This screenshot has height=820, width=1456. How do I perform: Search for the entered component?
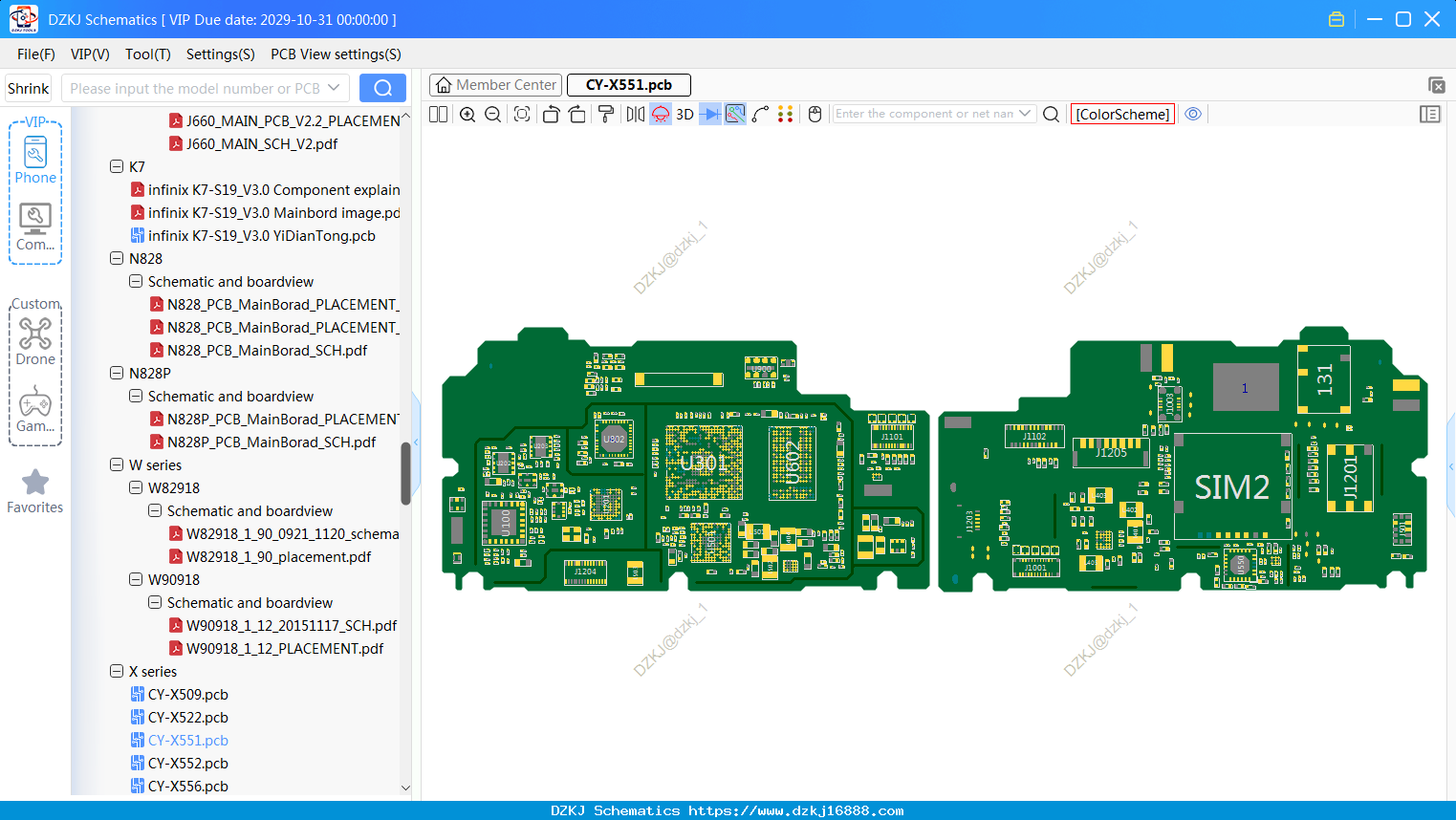[1051, 114]
